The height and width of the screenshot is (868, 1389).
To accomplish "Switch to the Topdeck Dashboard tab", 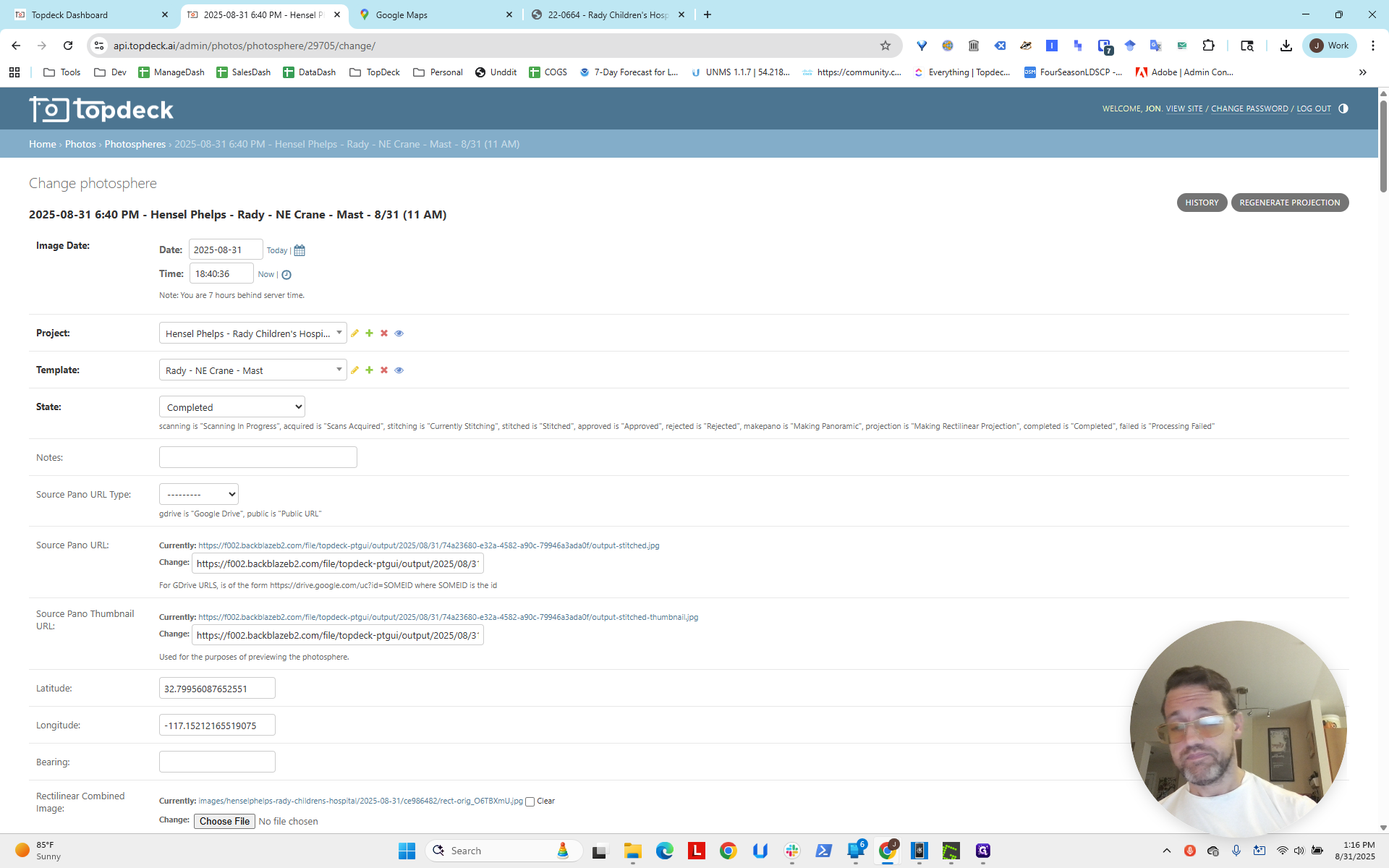I will [92, 14].
